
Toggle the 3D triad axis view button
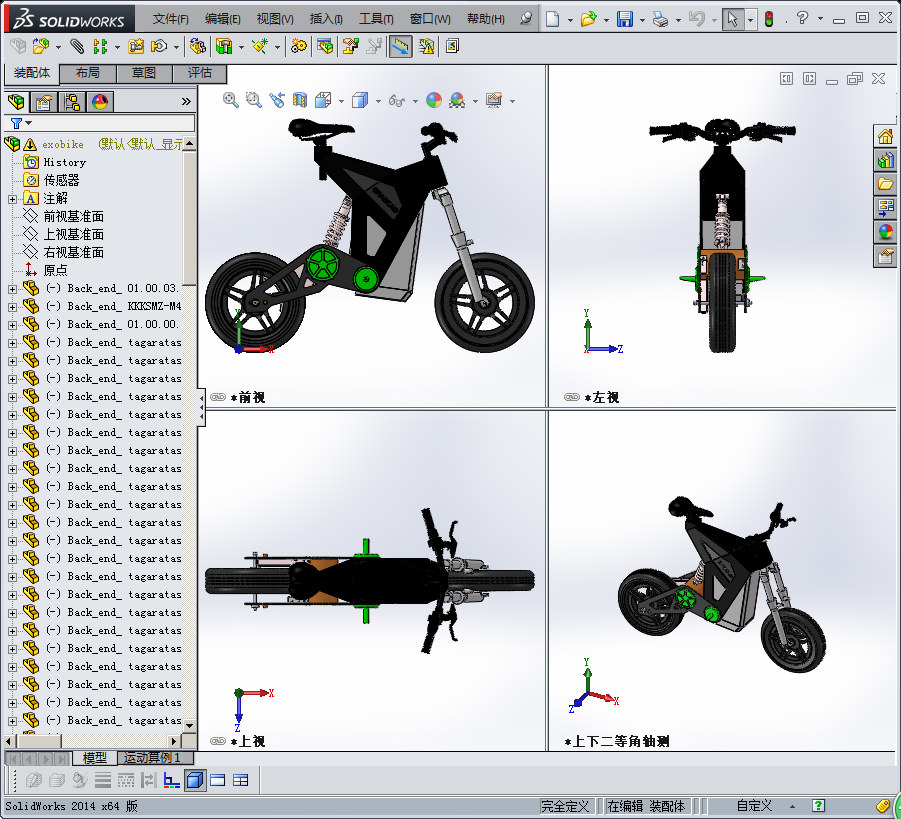[171, 780]
